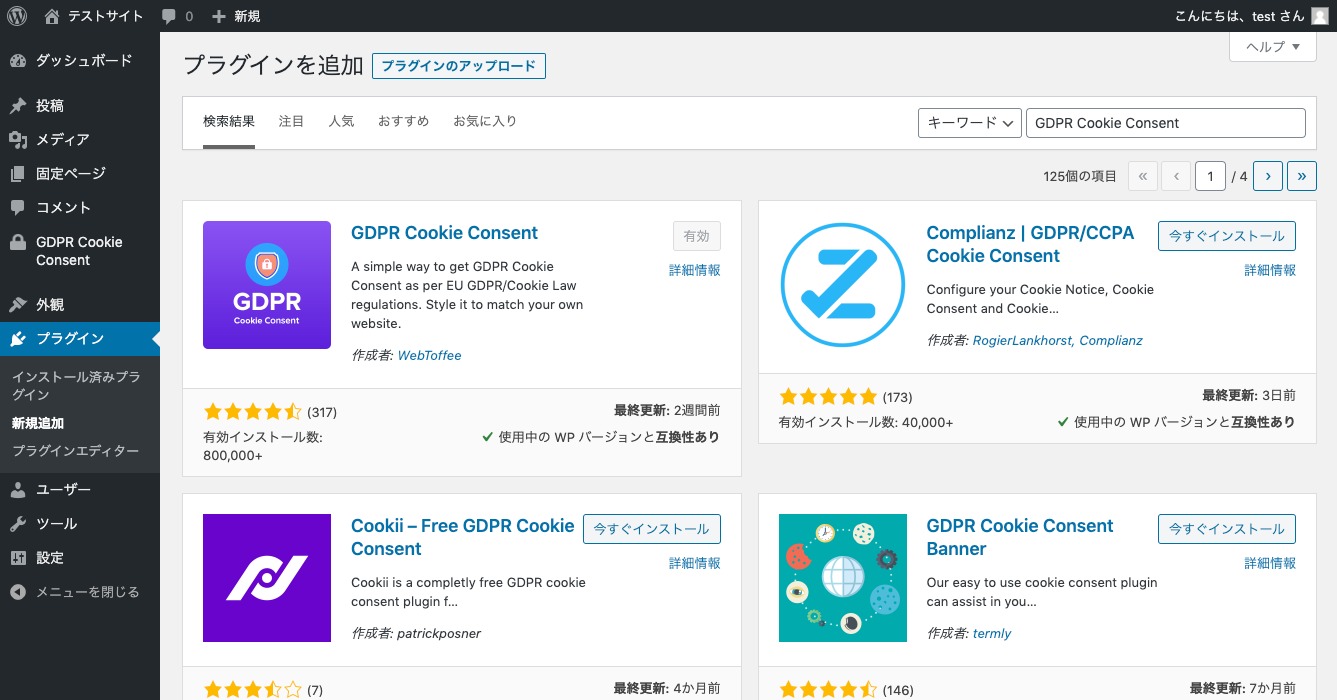Open Cookii purple logo thumbnail
Image resolution: width=1337 pixels, height=700 pixels.
click(x=267, y=578)
